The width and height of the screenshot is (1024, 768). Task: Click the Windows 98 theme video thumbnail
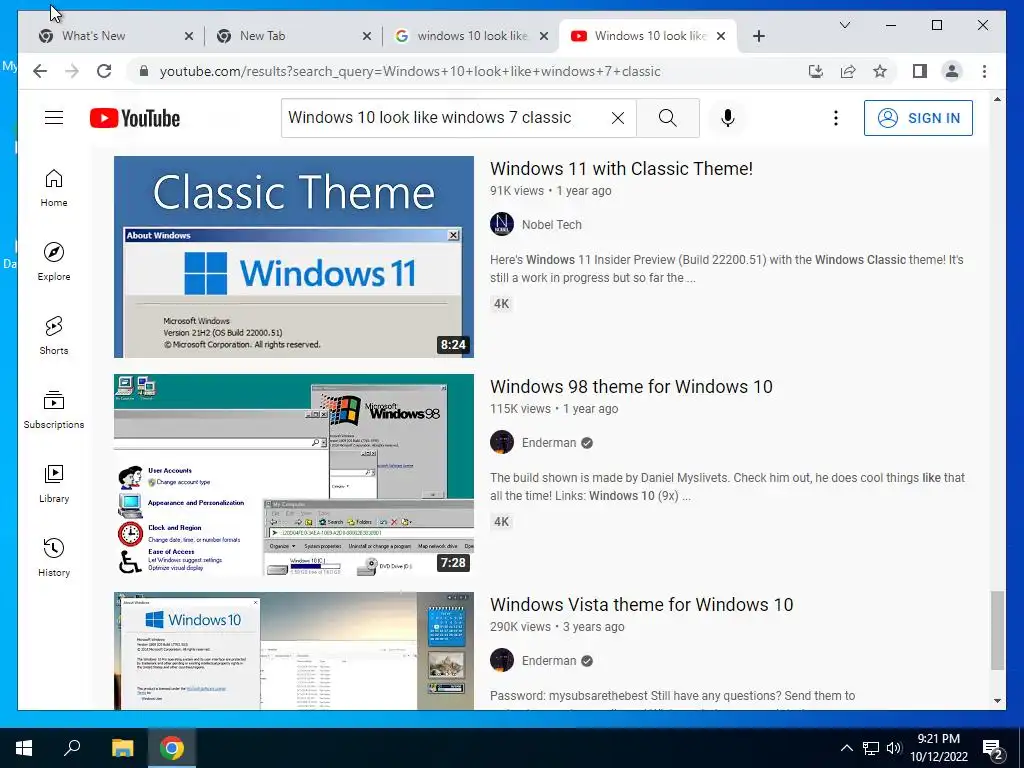tap(294, 475)
